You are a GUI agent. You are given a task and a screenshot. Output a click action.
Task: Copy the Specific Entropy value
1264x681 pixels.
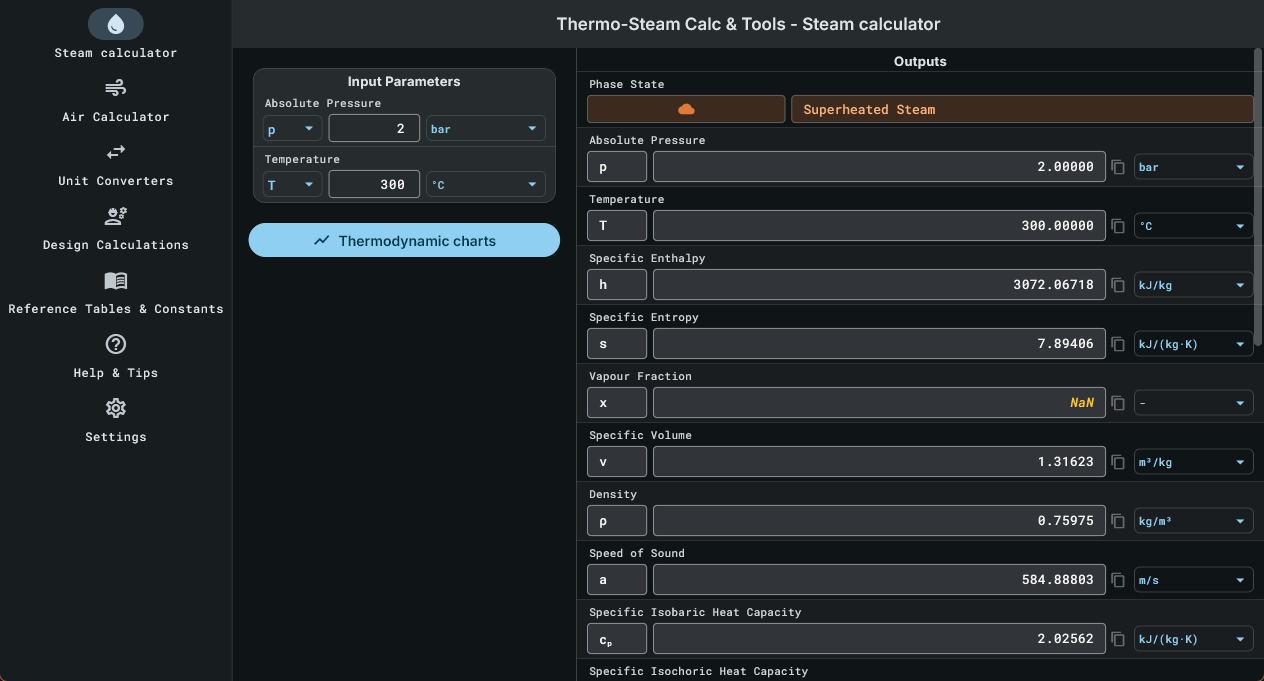click(x=1119, y=344)
